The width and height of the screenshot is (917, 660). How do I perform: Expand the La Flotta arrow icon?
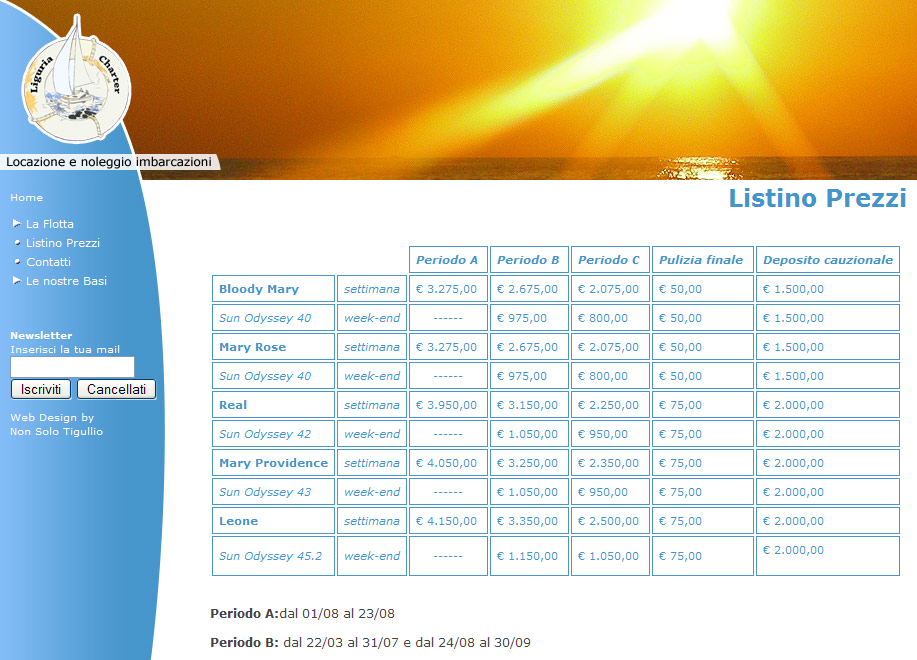17,223
